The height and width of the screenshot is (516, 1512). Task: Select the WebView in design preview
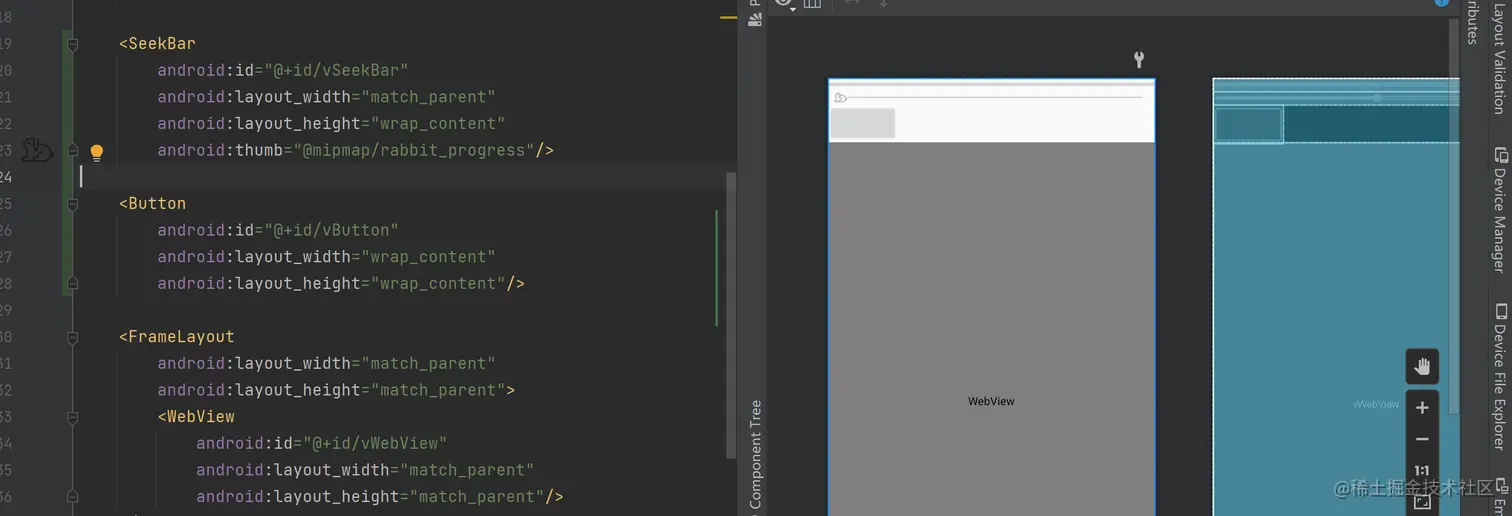coord(991,330)
